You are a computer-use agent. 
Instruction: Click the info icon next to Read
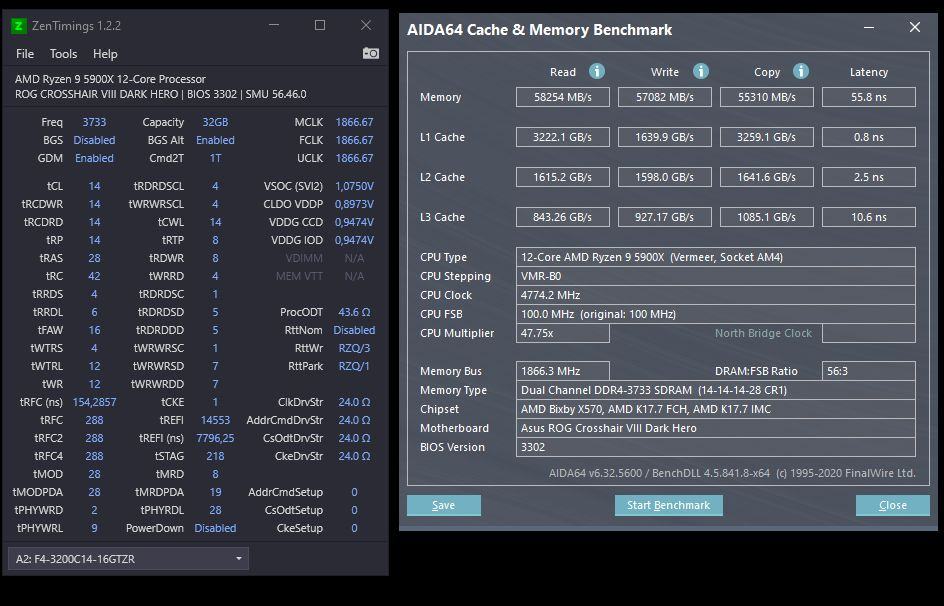coord(597,72)
